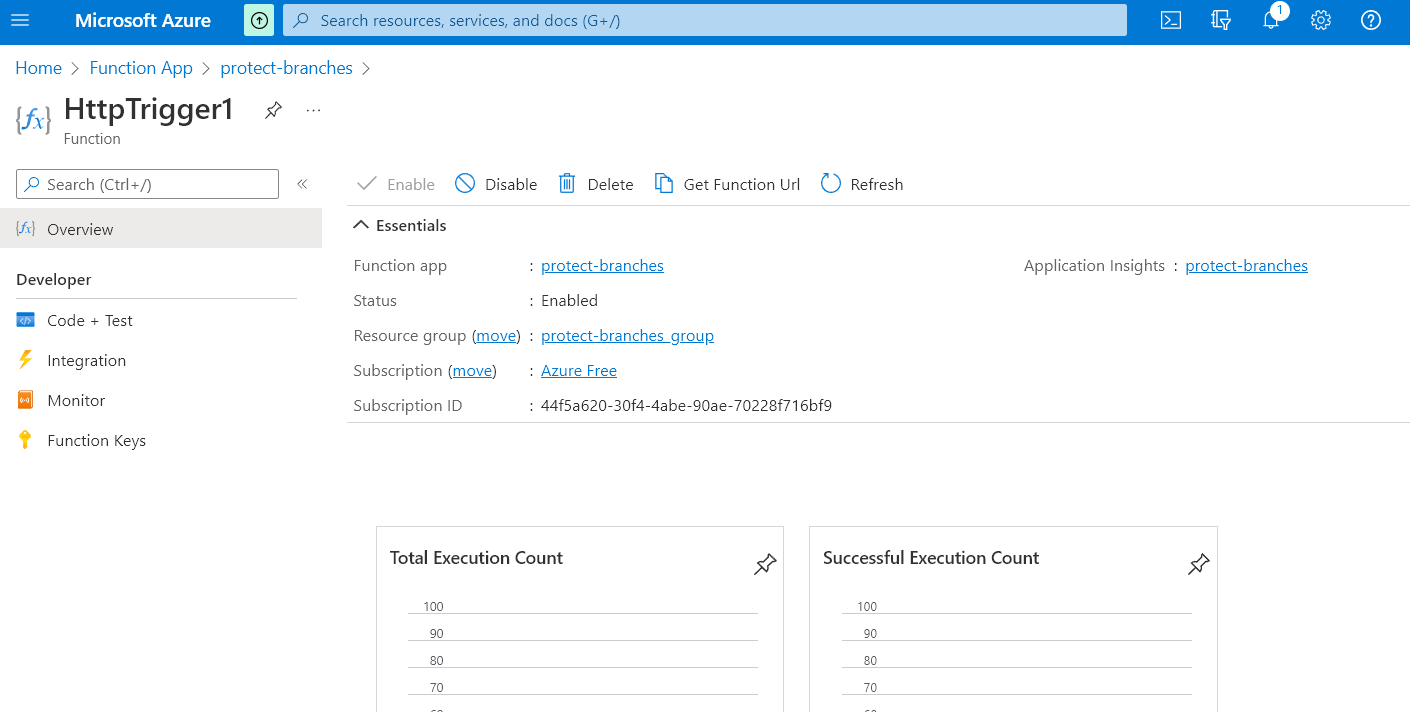
Task: Click move link beside Resource group
Action: (496, 336)
